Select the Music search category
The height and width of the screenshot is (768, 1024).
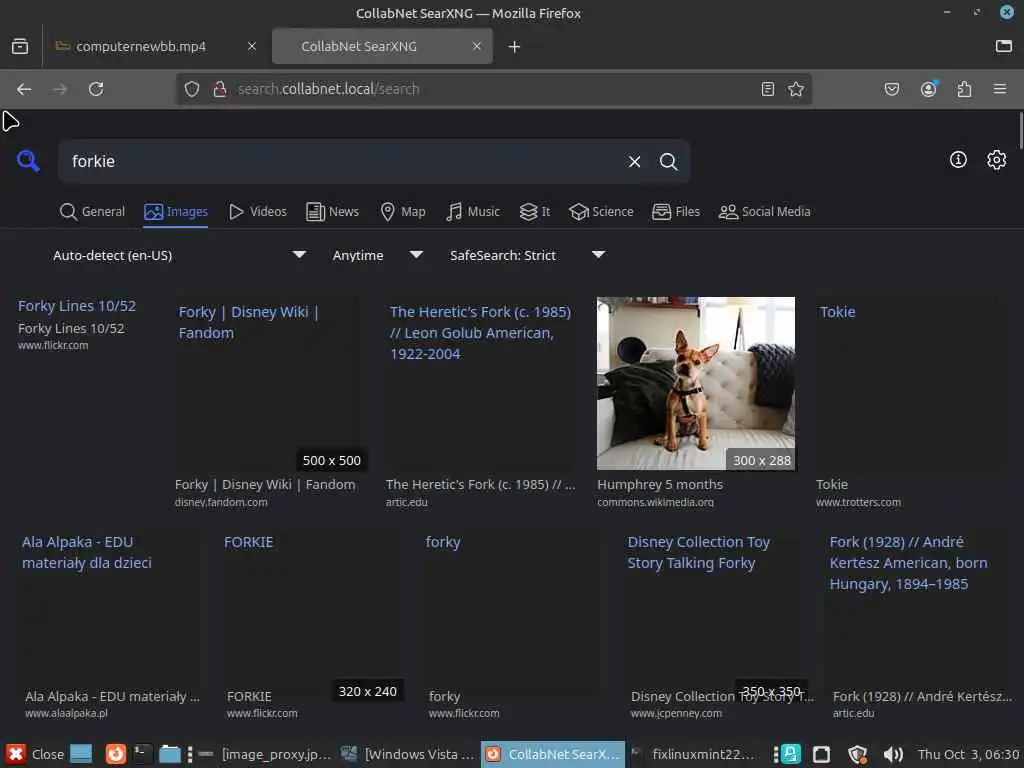pyautogui.click(x=473, y=212)
